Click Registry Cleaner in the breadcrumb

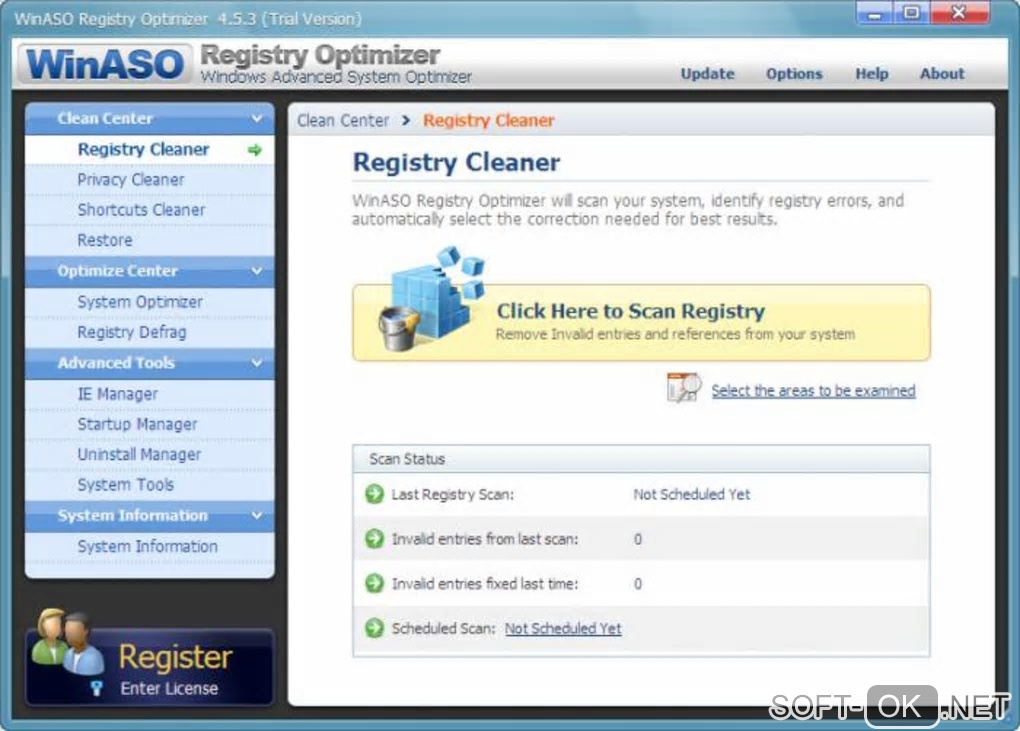click(x=489, y=120)
